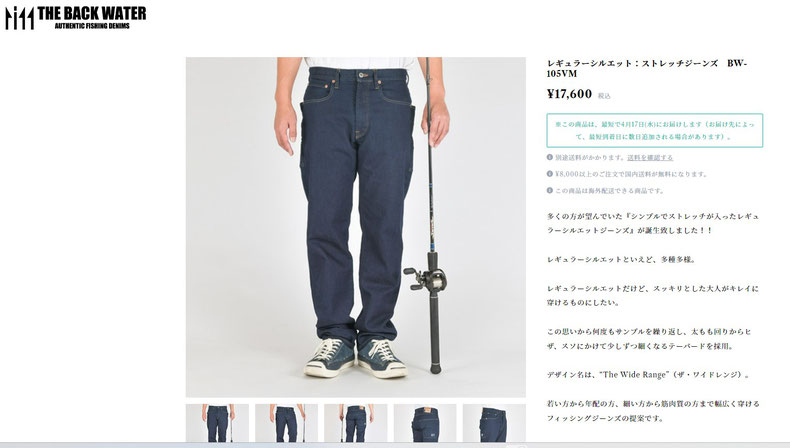Click product title ストレッチジーンズ BW-105VM
Screen dimensions: 790x448
pos(647,69)
